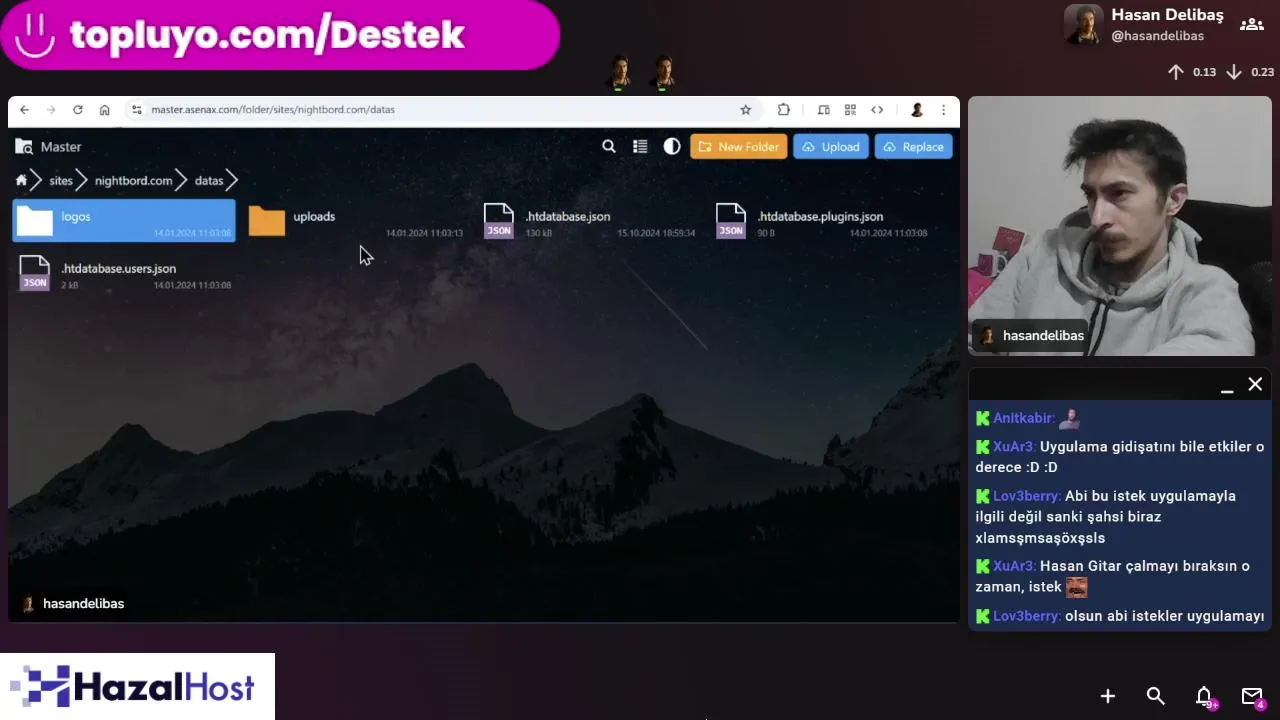Click the Master logo icon
Viewport: 1280px width, 720px height.
tap(24, 147)
